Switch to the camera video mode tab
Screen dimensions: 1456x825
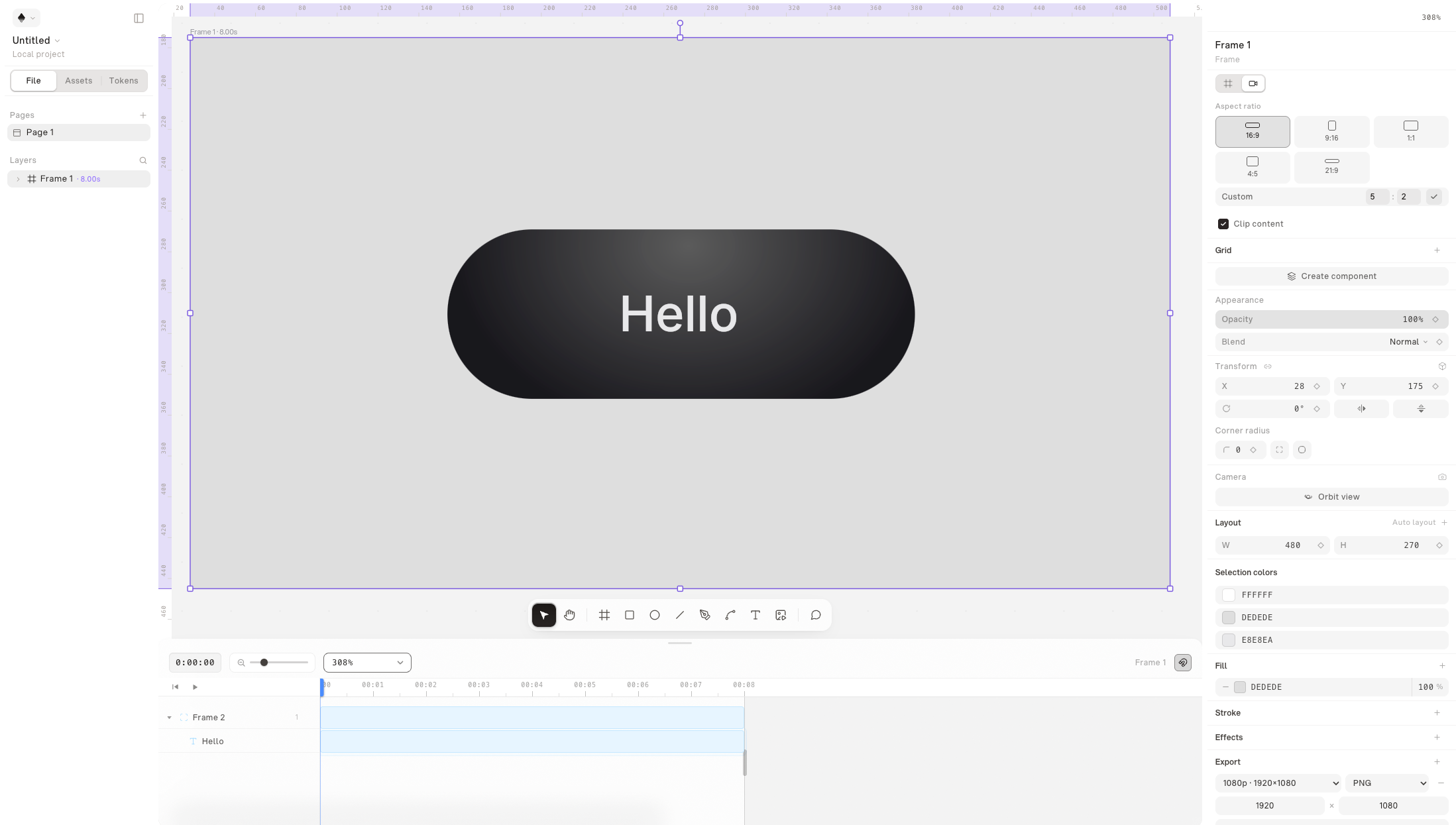[x=1253, y=83]
